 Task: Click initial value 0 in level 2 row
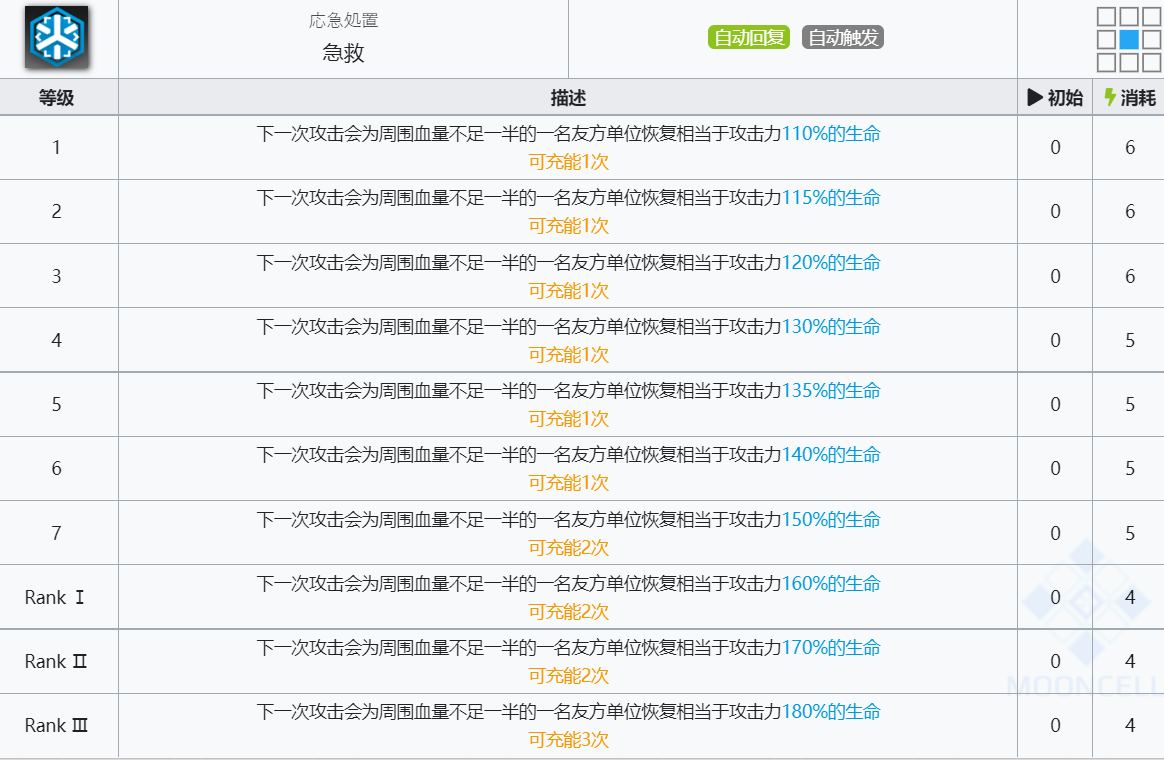coord(1055,212)
